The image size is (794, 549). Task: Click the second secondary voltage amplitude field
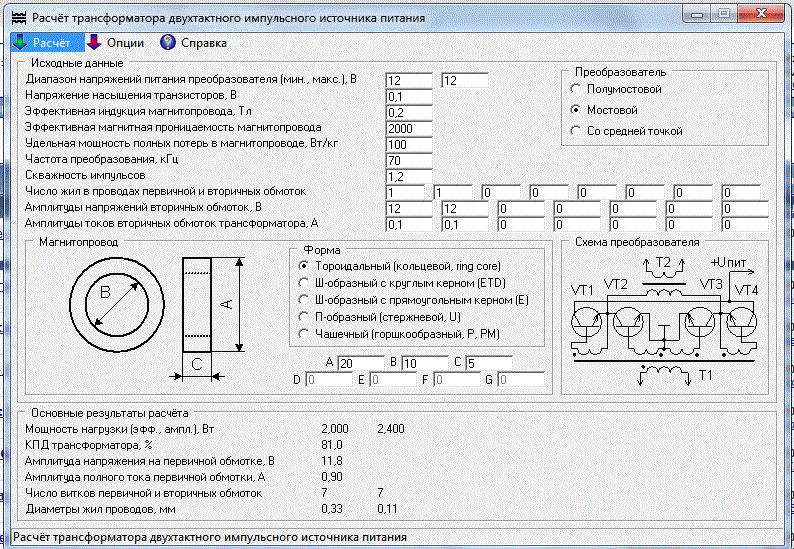pos(465,209)
